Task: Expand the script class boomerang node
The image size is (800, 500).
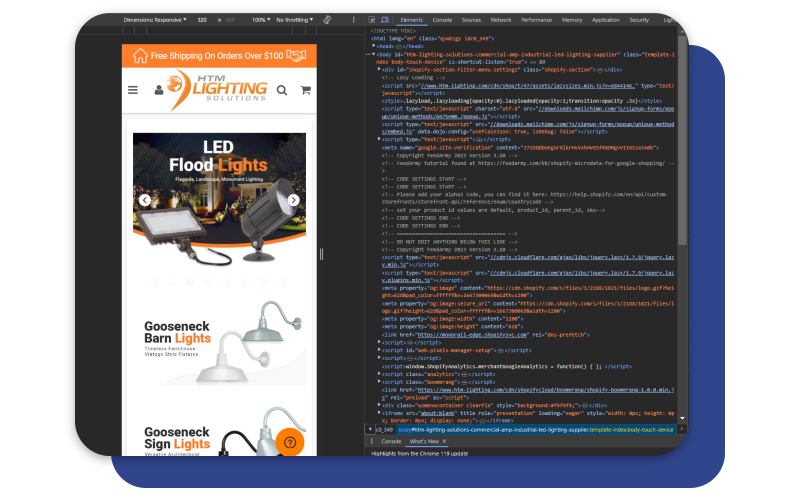Action: tap(379, 382)
